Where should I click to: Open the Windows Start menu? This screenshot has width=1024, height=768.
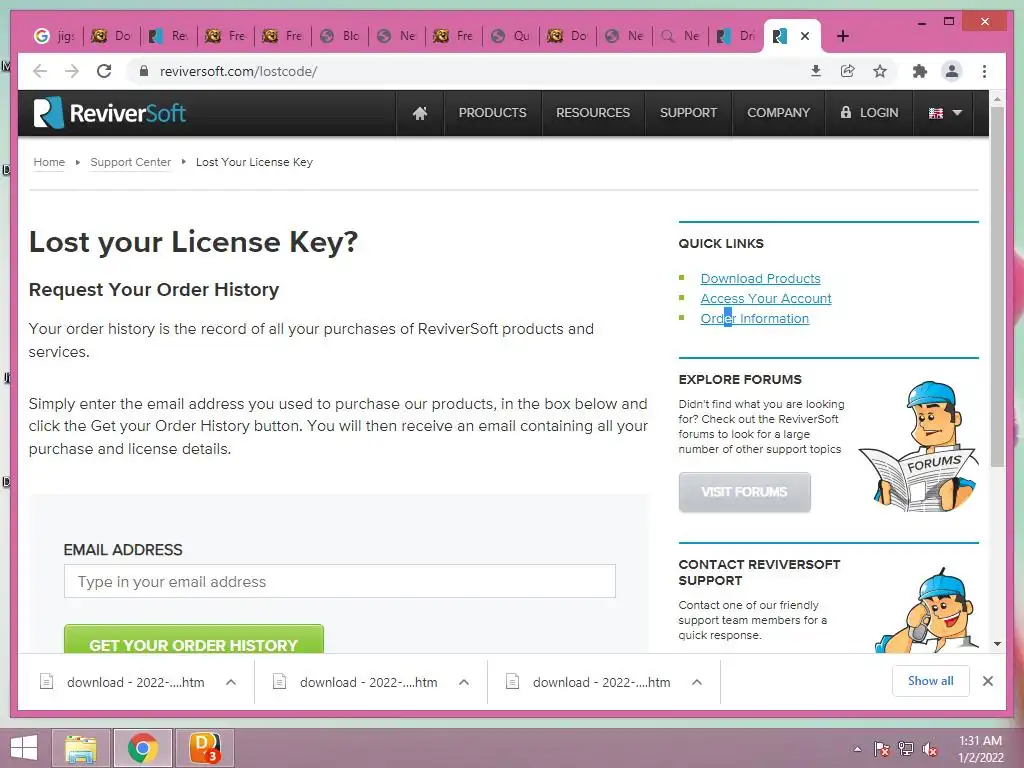(24, 748)
